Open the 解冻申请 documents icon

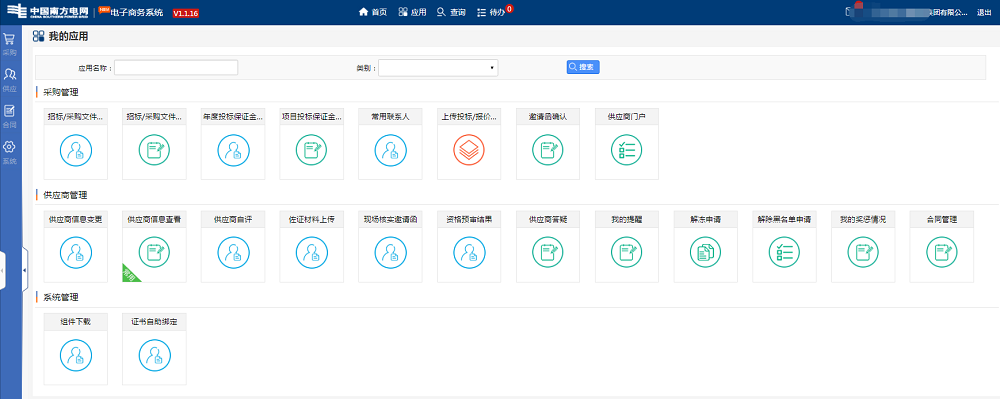point(705,252)
